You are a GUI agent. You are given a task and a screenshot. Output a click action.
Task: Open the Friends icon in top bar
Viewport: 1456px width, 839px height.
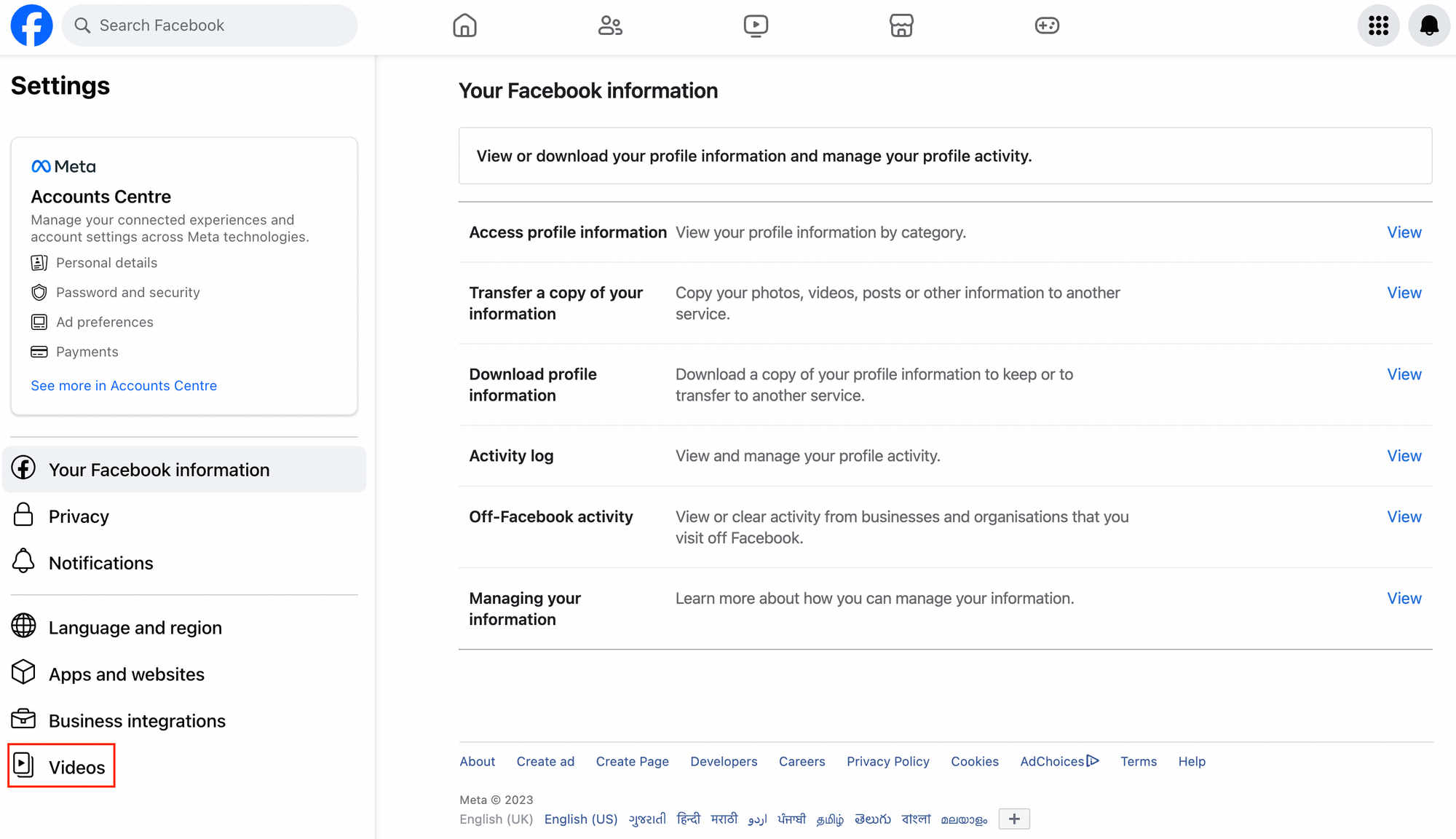pyautogui.click(x=610, y=25)
